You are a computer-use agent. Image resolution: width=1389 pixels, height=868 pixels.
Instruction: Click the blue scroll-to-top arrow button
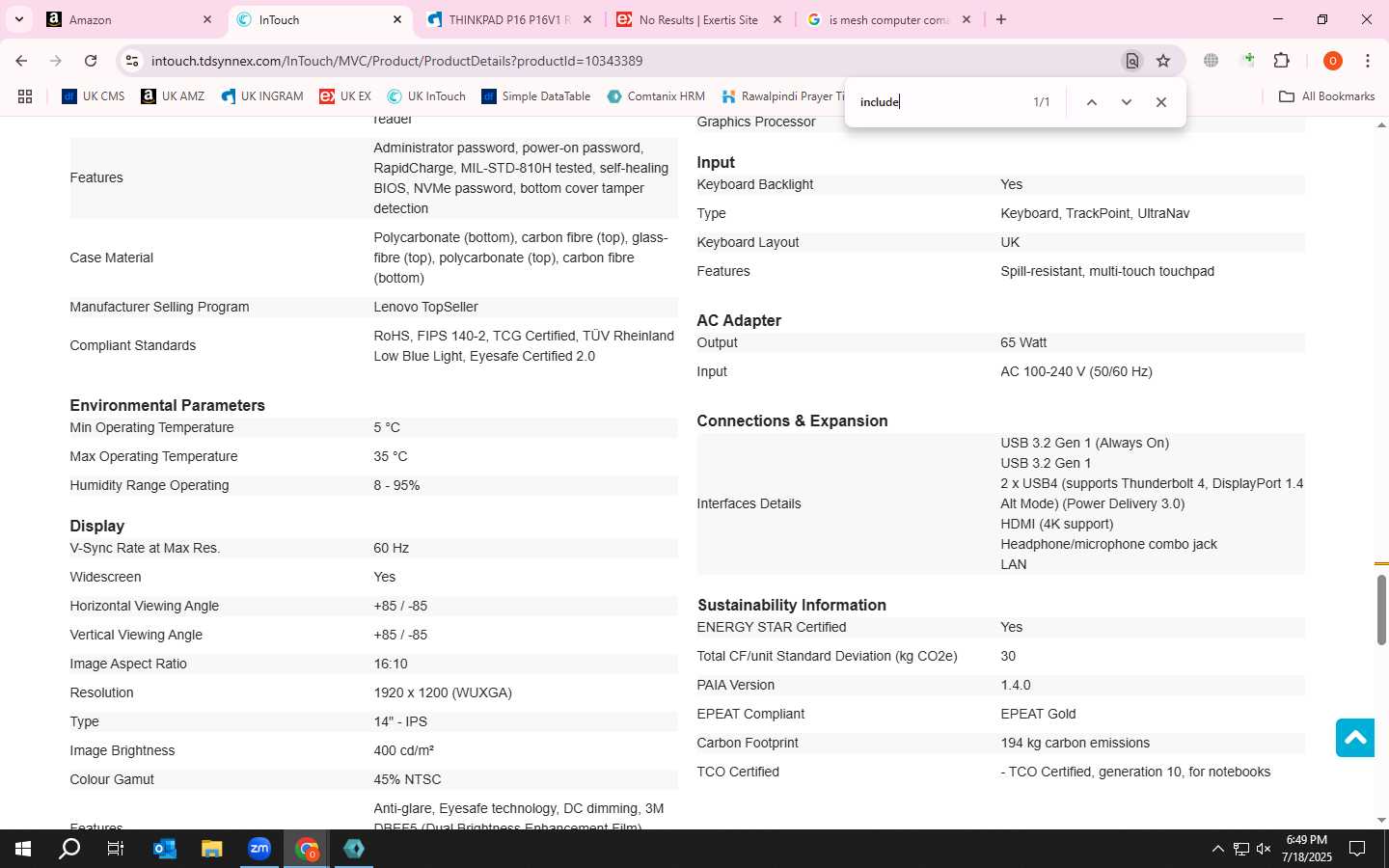tap(1354, 738)
